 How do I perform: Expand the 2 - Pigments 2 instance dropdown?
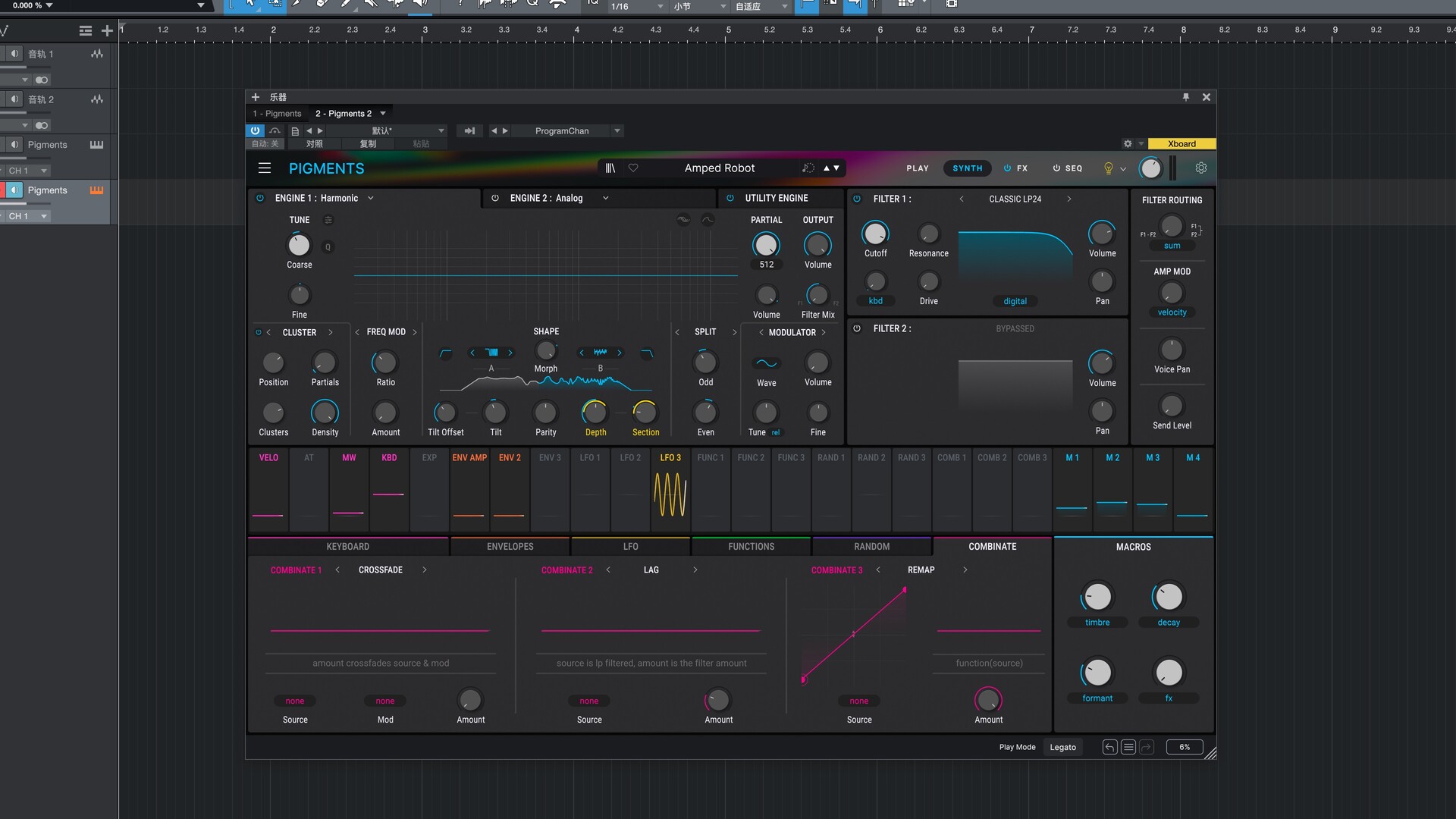point(383,114)
